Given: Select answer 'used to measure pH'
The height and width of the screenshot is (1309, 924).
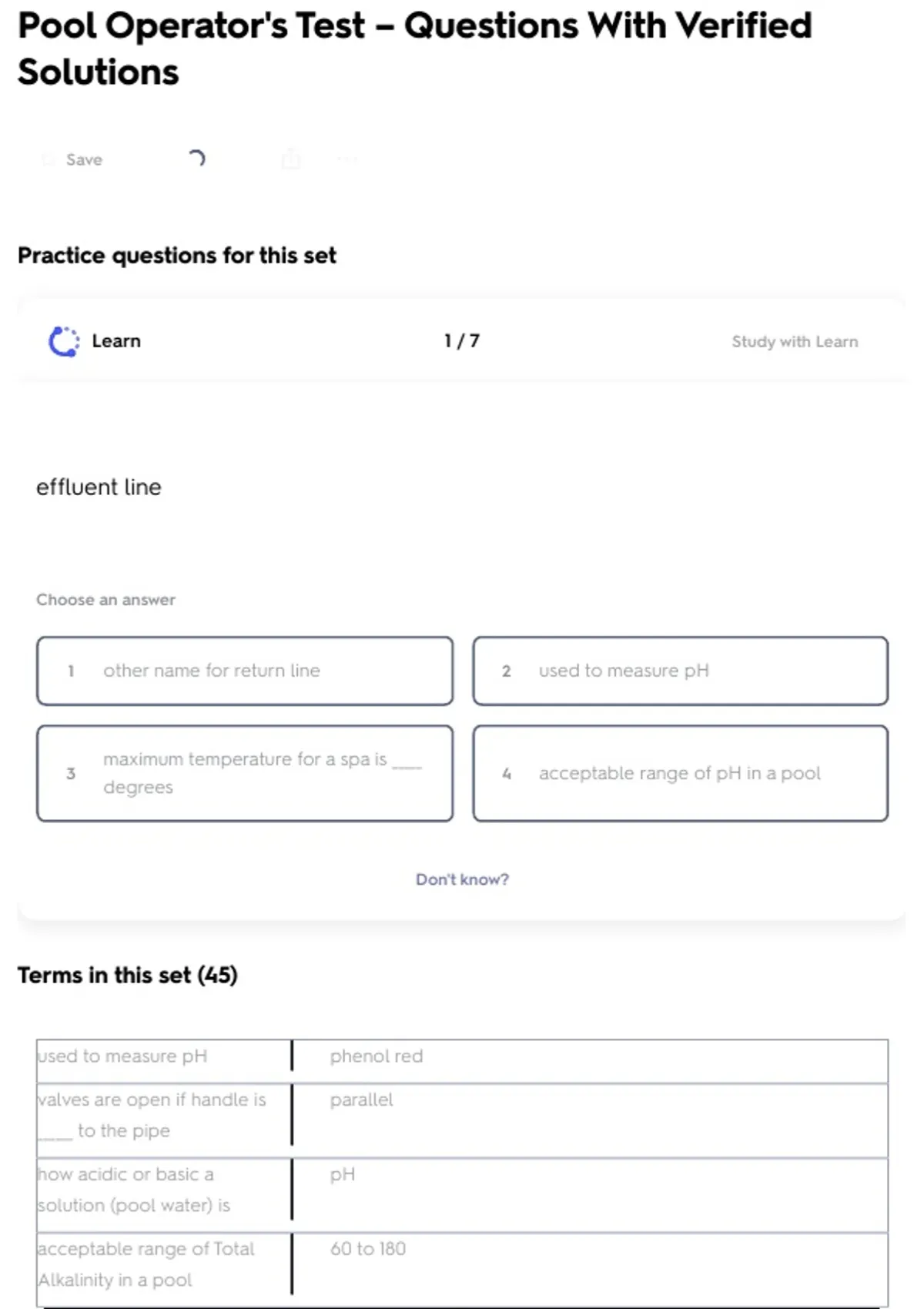Looking at the screenshot, I should pos(680,671).
